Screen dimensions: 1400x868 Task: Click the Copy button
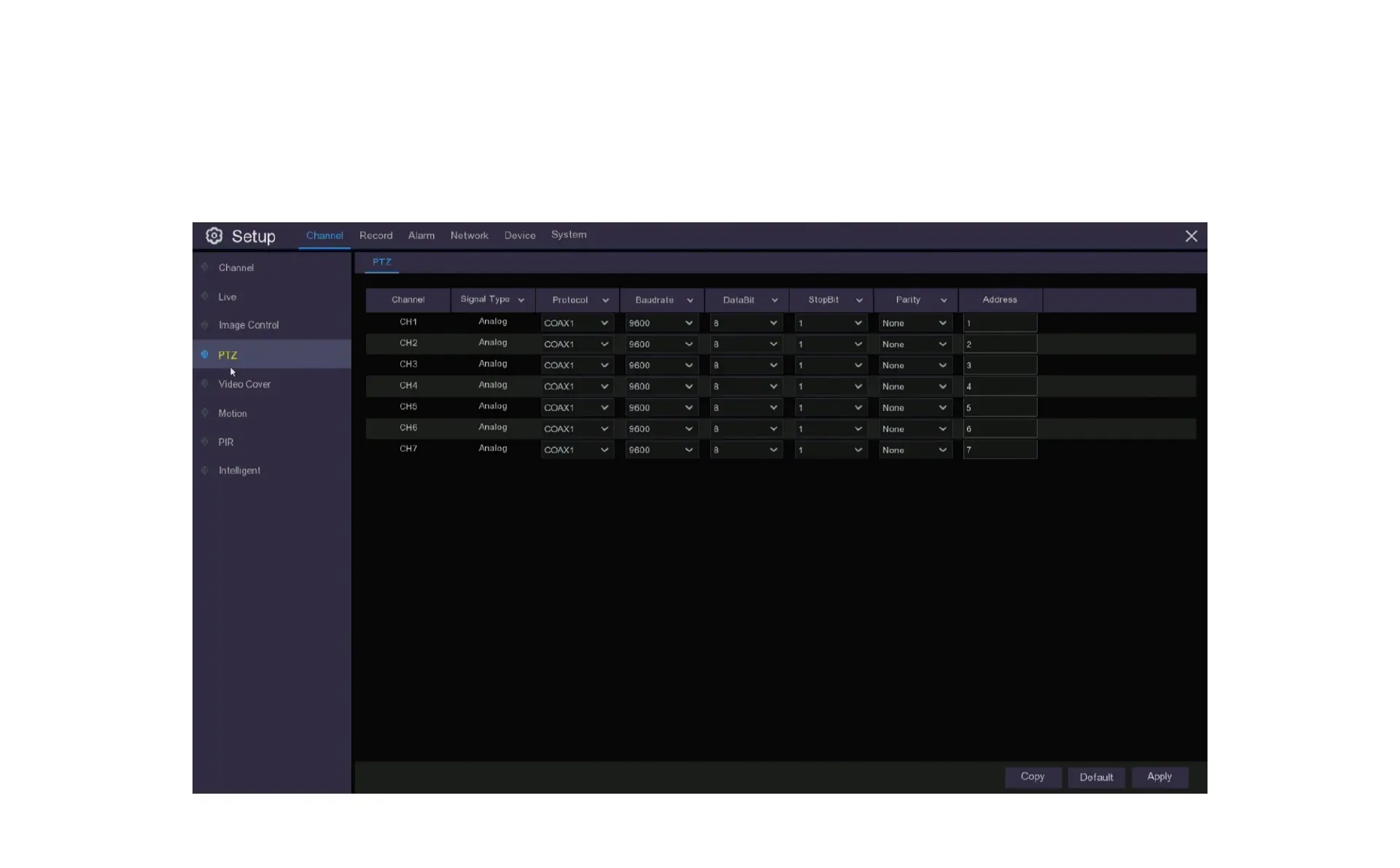[1032, 777]
